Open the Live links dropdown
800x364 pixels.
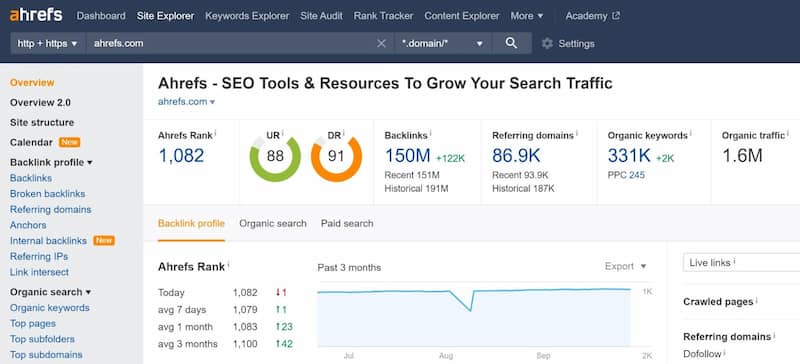click(741, 262)
